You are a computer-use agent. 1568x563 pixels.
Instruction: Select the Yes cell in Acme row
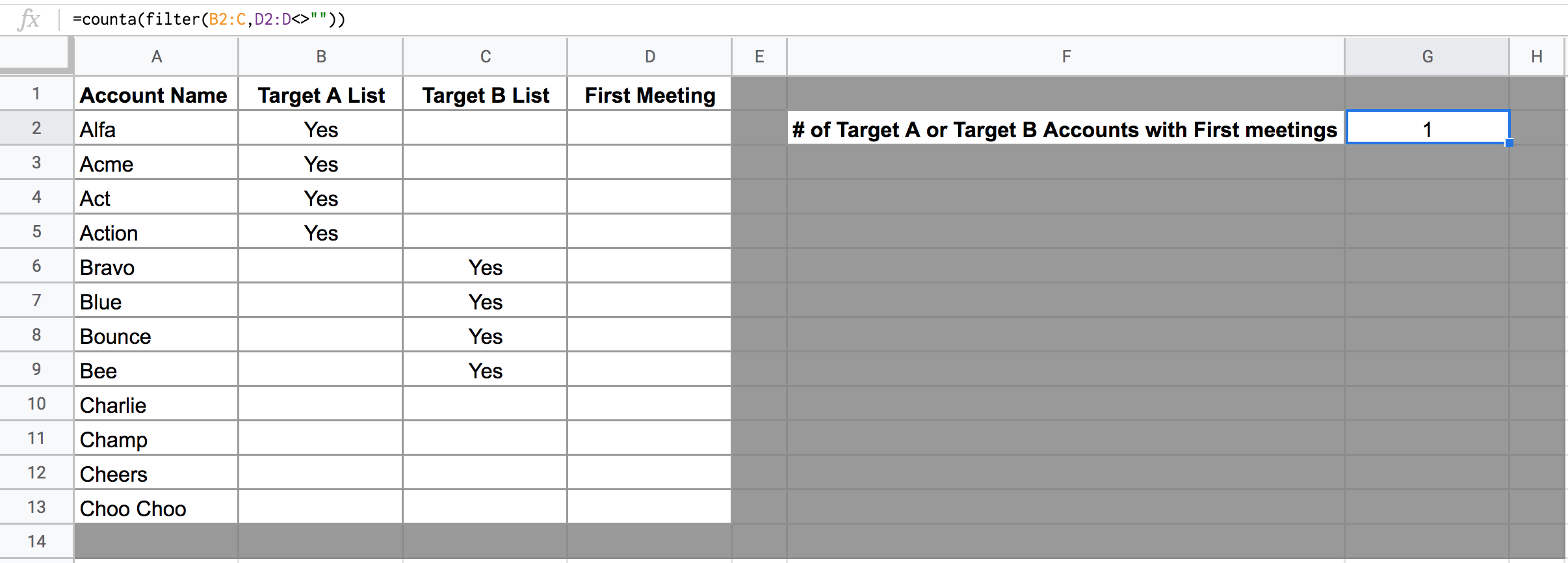(x=320, y=164)
